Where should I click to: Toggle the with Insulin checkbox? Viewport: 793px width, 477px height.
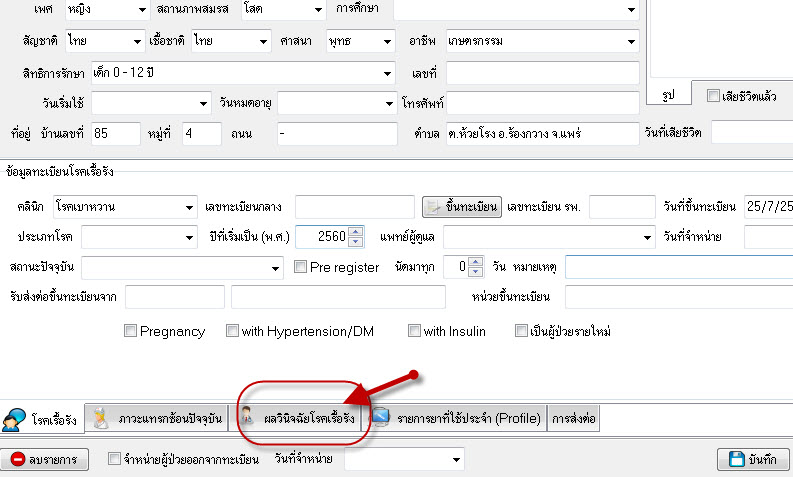[x=414, y=331]
